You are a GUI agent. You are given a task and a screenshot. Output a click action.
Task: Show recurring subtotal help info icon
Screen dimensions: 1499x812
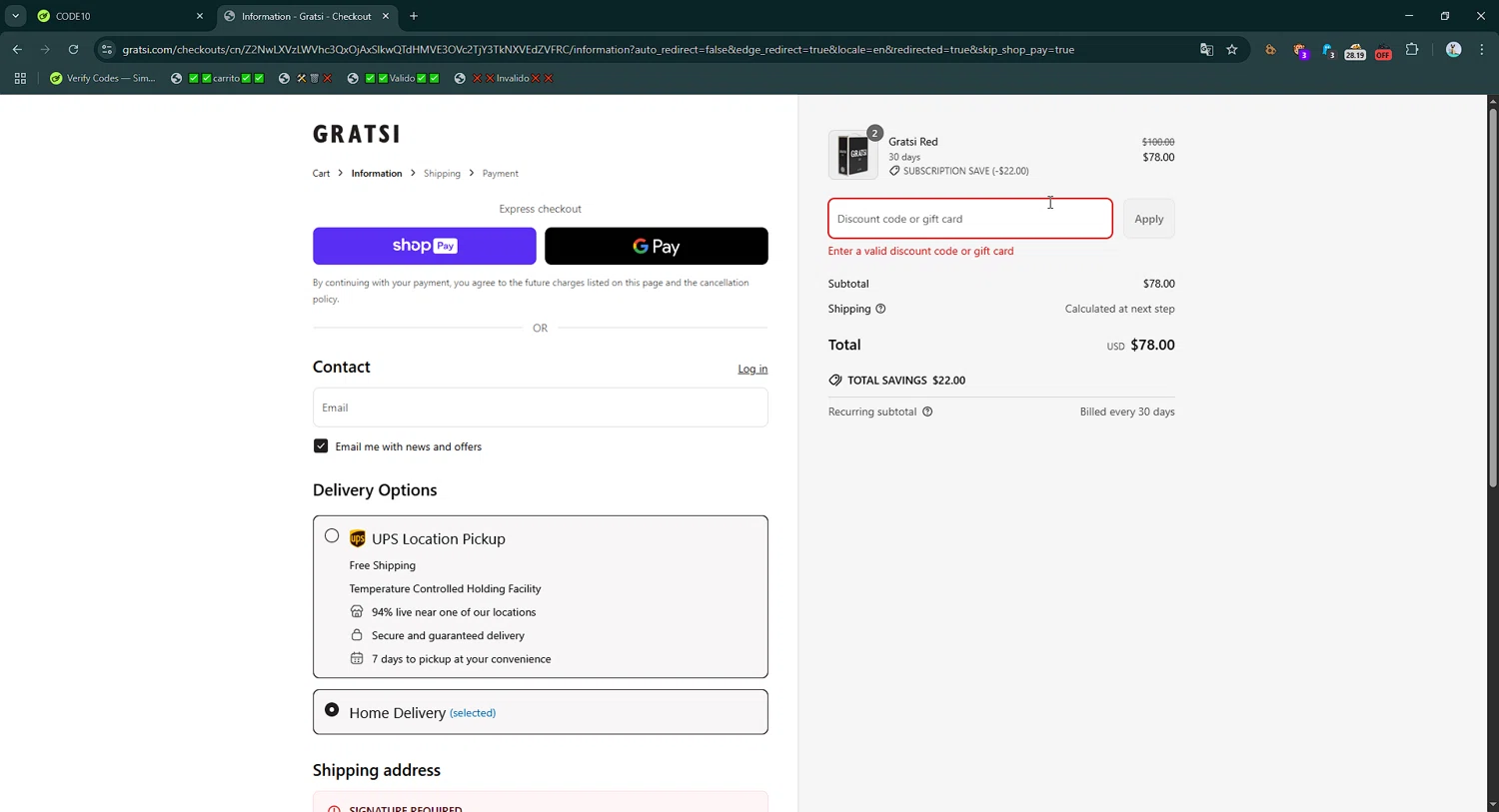click(x=927, y=411)
